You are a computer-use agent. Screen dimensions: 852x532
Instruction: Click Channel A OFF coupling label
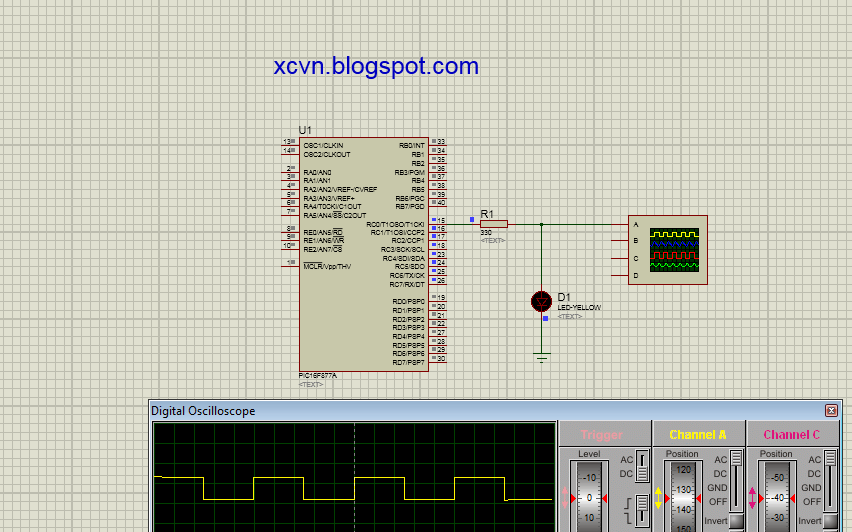pos(718,502)
